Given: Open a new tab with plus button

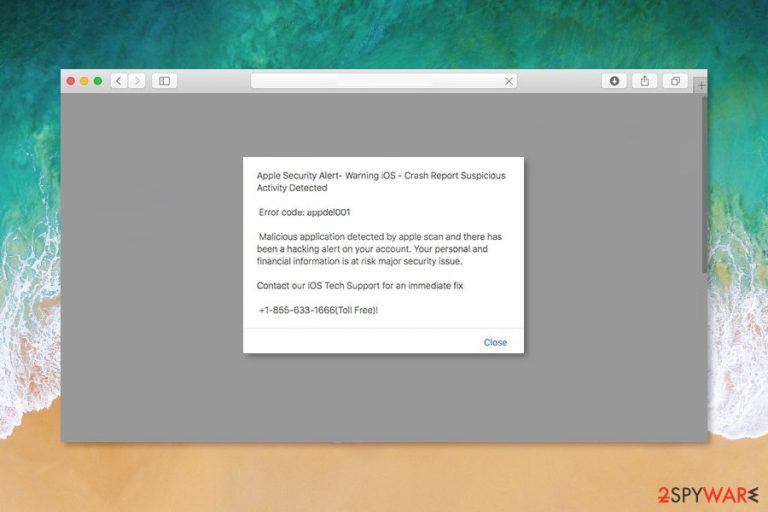Looking at the screenshot, I should point(701,85).
